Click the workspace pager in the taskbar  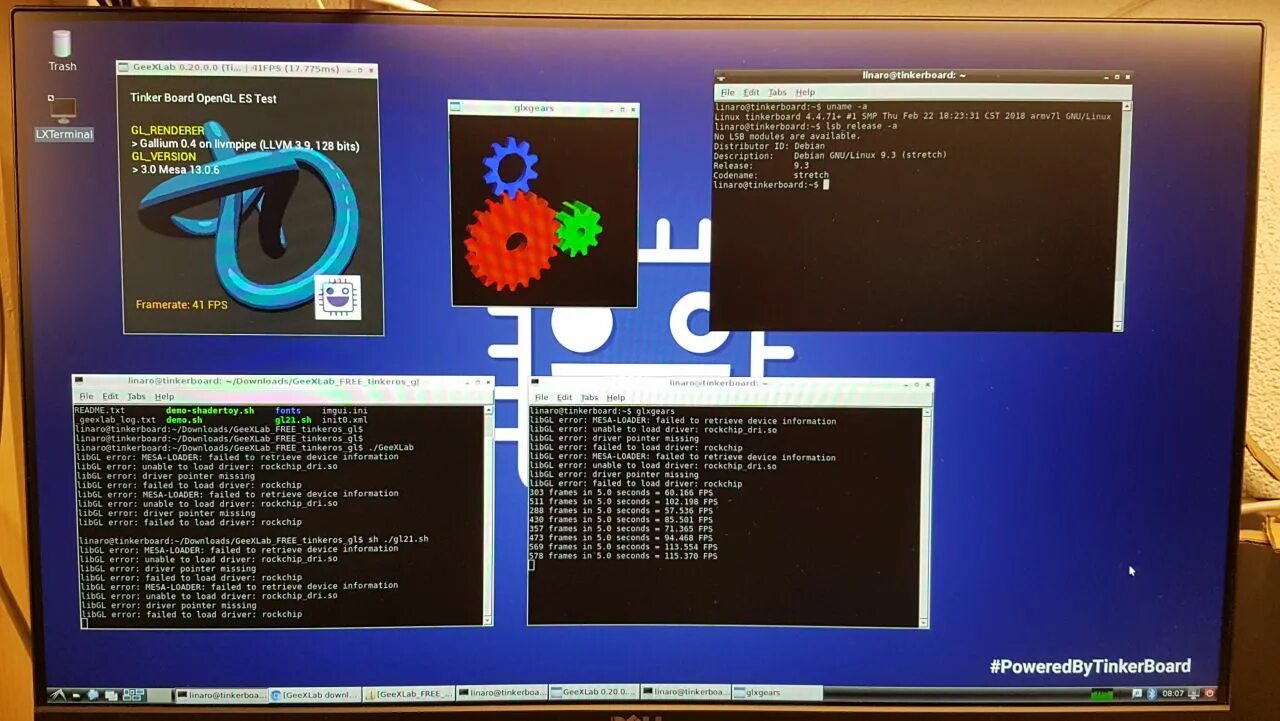click(133, 694)
